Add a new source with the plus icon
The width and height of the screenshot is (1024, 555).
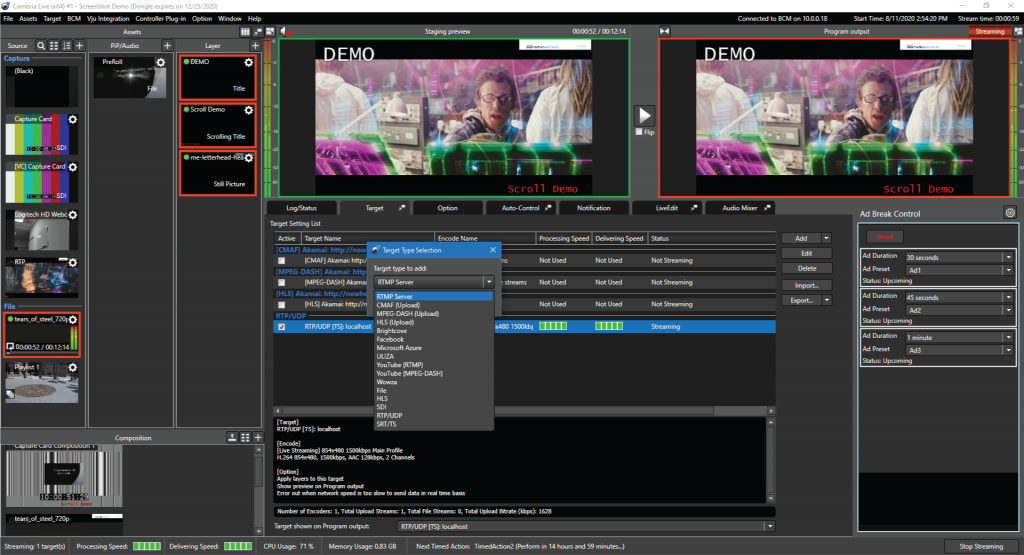[79, 46]
